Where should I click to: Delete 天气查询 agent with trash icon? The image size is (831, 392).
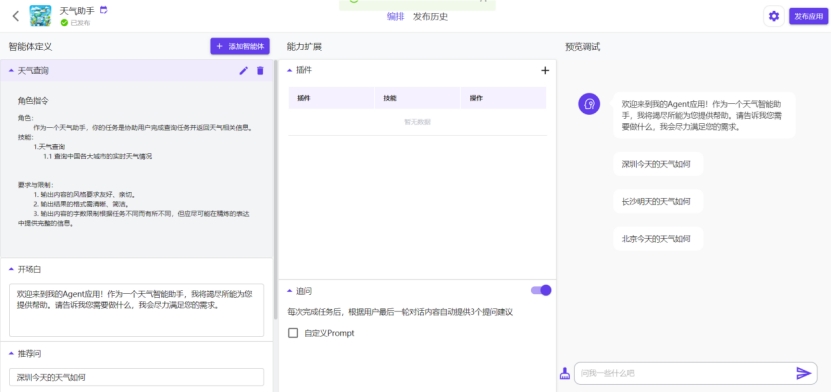click(x=260, y=70)
